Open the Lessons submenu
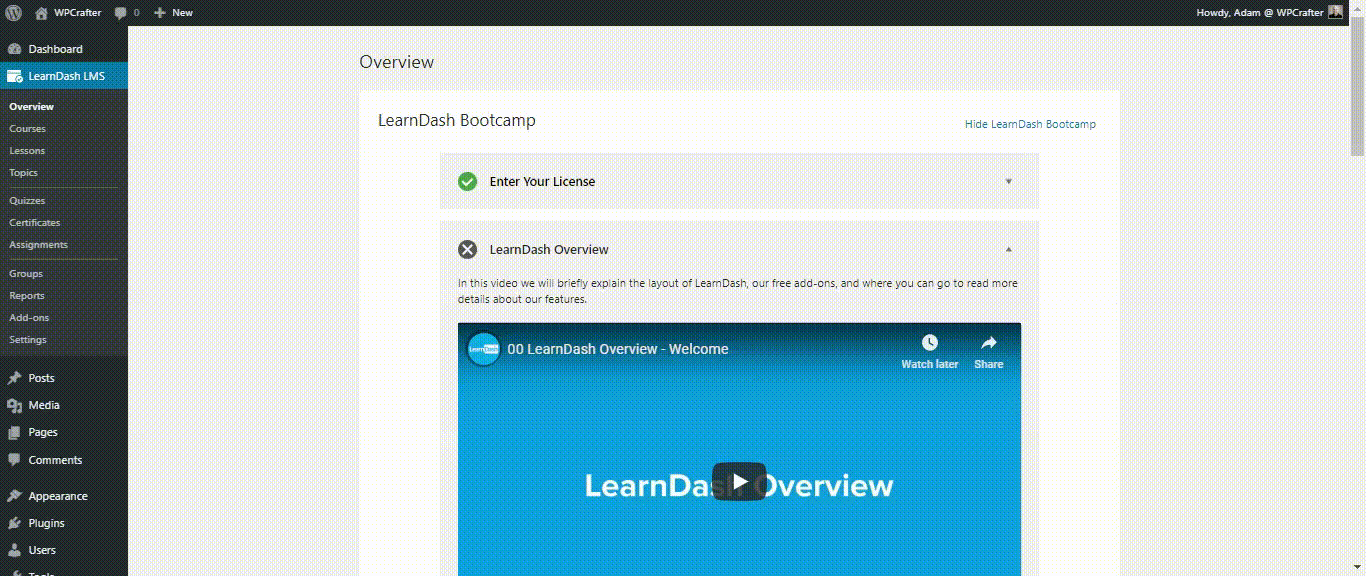 27,151
